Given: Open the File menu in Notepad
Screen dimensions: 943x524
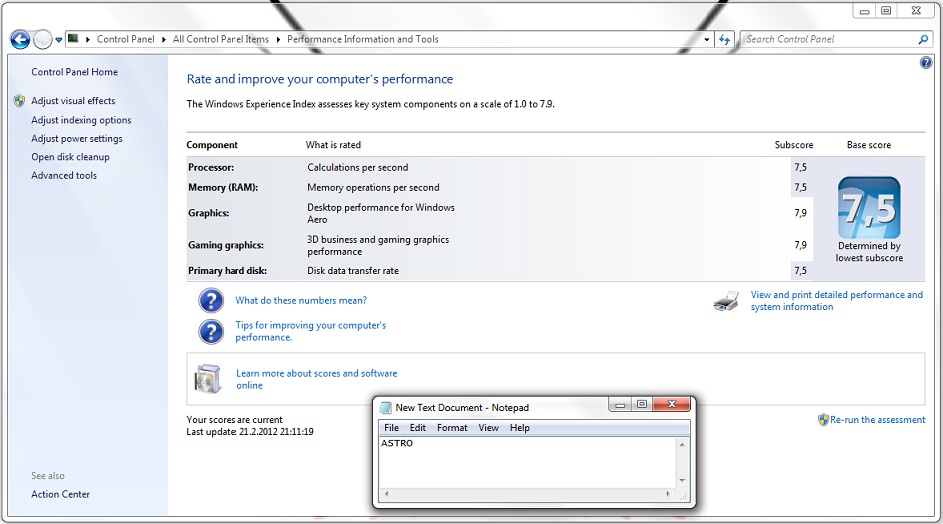Looking at the screenshot, I should coord(392,428).
